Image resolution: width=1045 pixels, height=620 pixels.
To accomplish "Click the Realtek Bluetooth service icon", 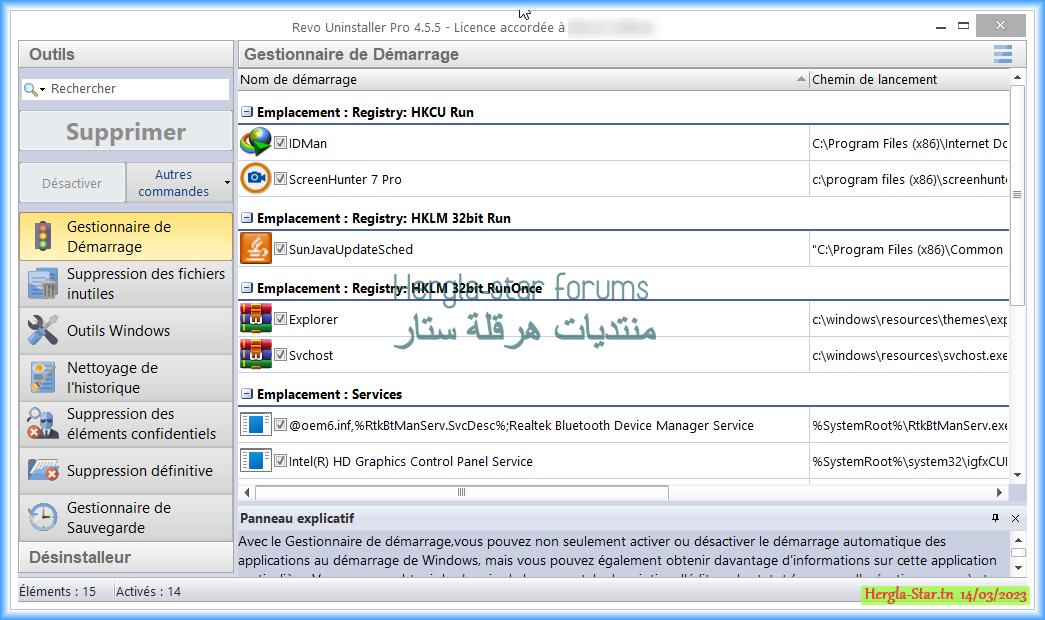I will (x=256, y=424).
